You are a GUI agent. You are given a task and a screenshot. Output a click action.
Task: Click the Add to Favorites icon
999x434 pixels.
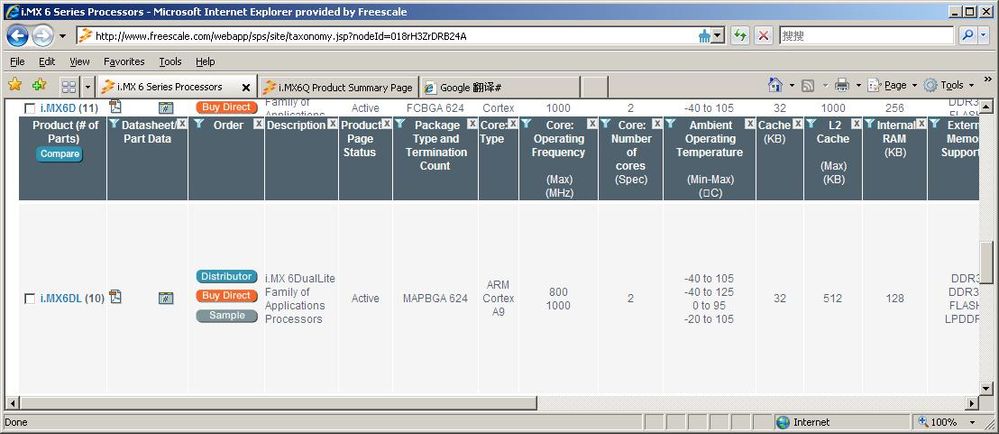(x=40, y=85)
